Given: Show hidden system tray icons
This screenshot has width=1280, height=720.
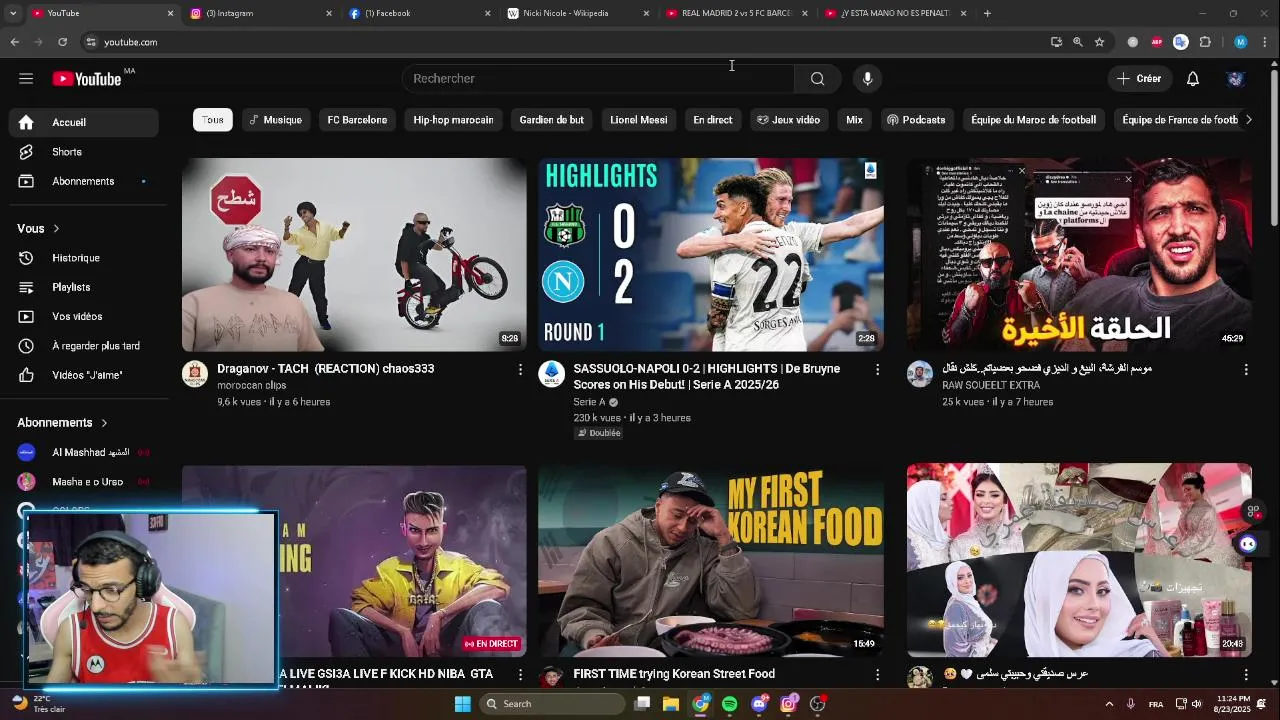Looking at the screenshot, I should coord(1110,704).
